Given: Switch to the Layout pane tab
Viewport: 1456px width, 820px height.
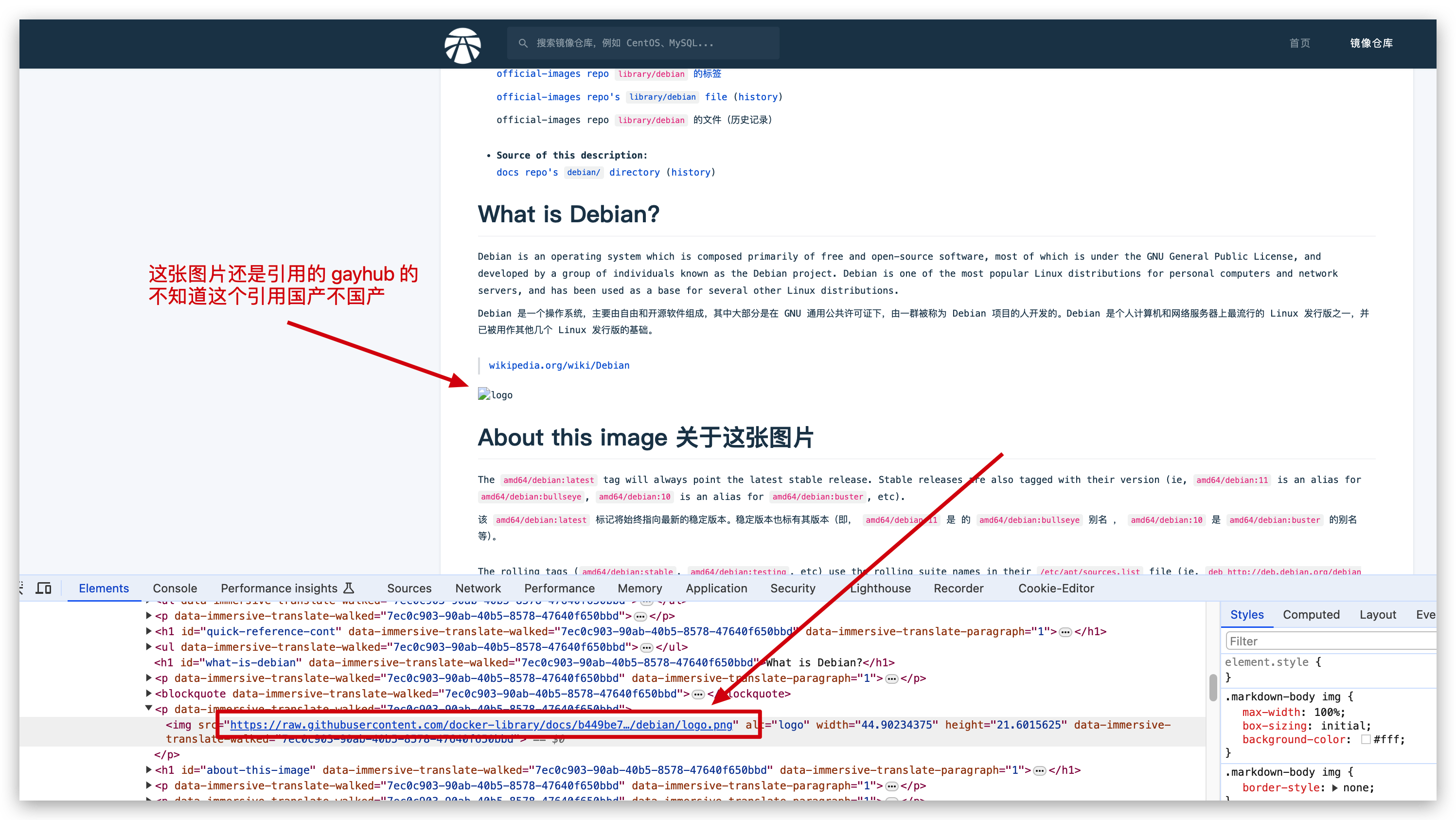Looking at the screenshot, I should tap(1377, 614).
